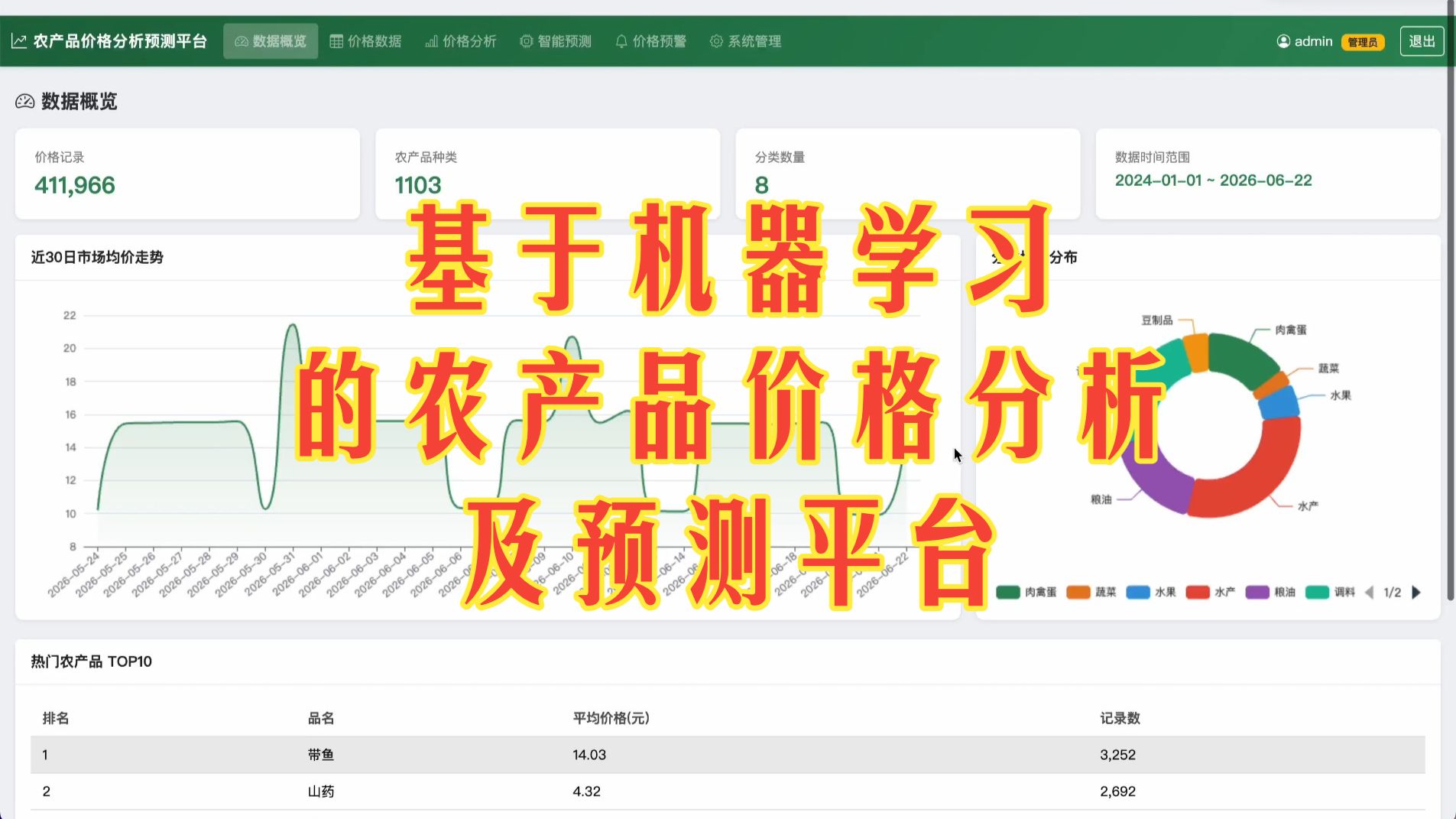Toggle the 水产 legend item
Image resolution: width=1456 pixels, height=819 pixels.
[1210, 592]
